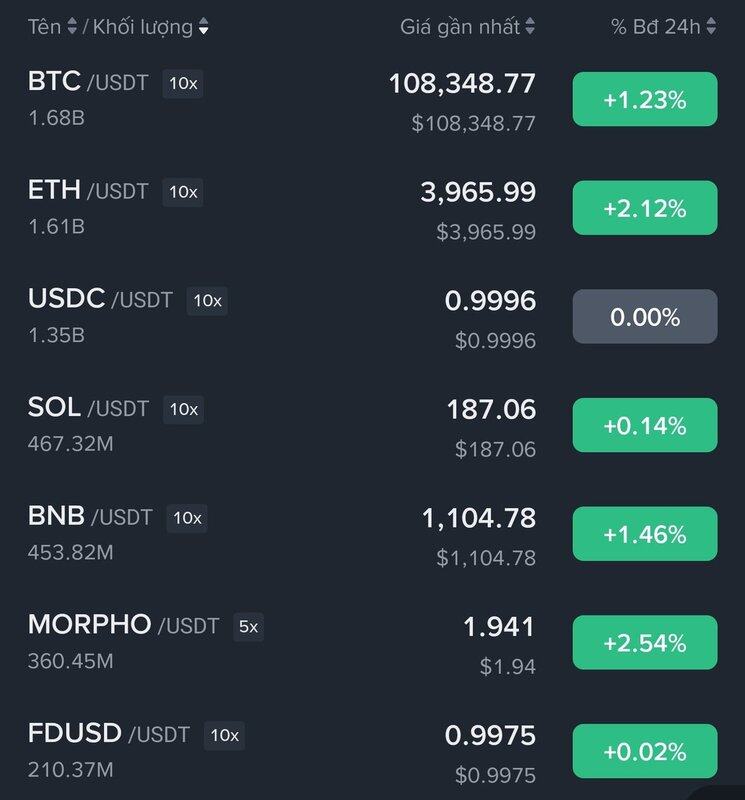
Task: Tap the BTC 10x leverage badge
Action: click(183, 83)
